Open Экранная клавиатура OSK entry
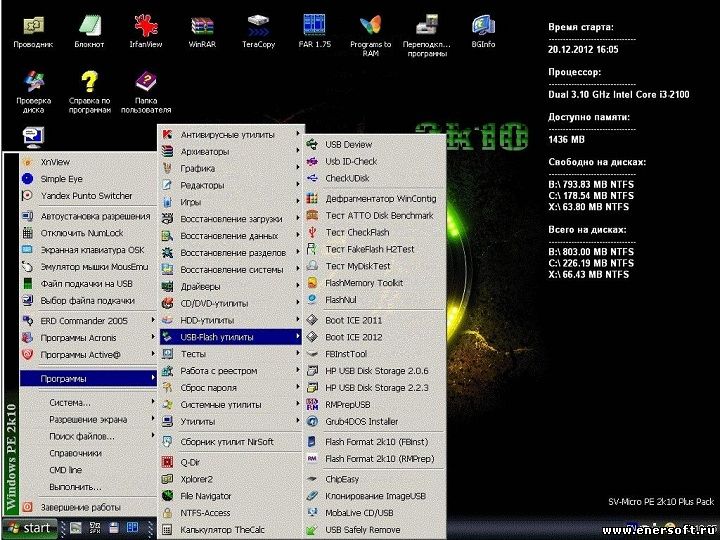The height and width of the screenshot is (540, 720). click(89, 250)
